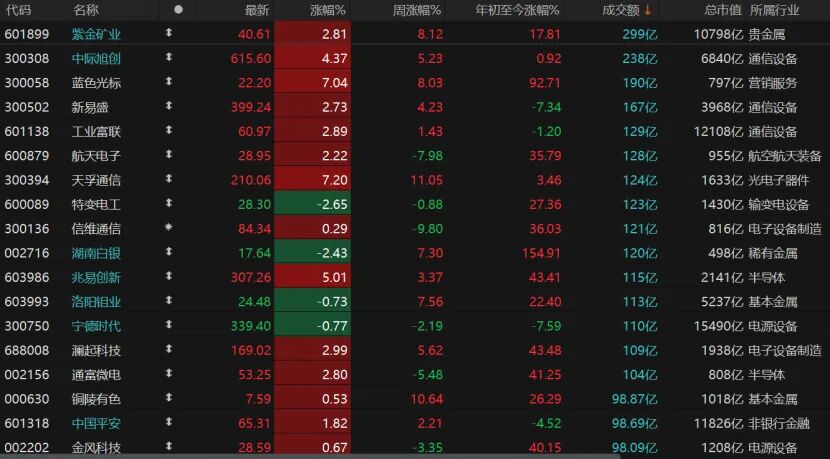
Task: Click the marker icon in 特变电工 row
Action: 169,203
